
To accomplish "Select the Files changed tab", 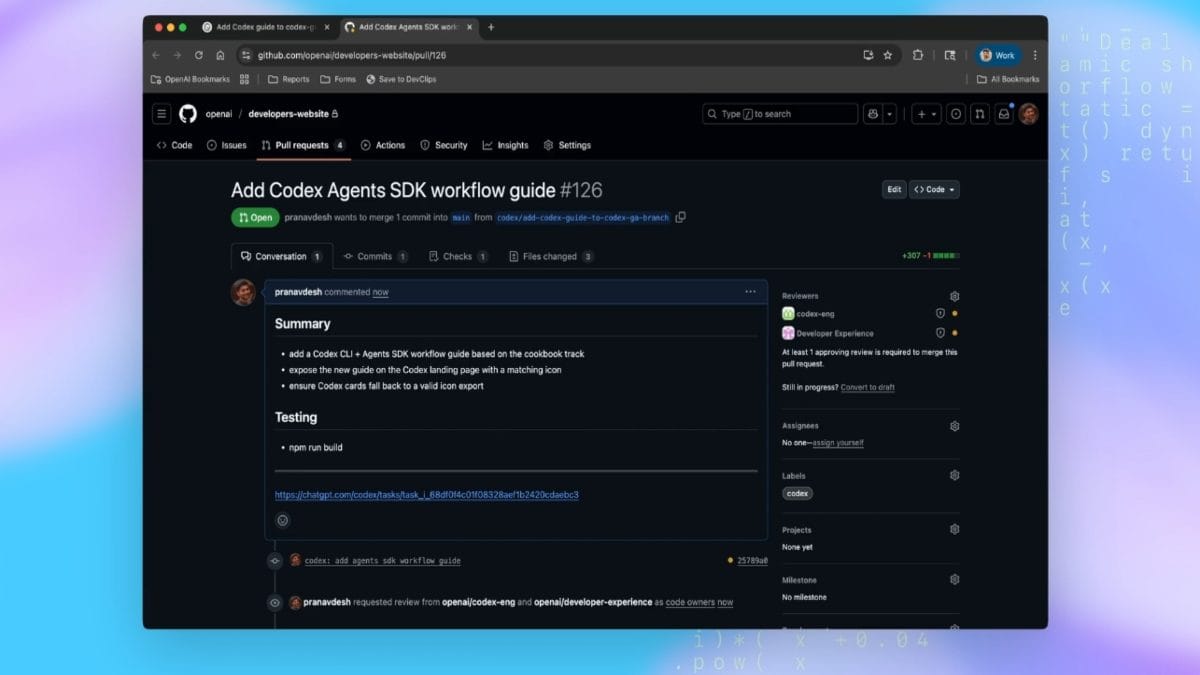I will (x=551, y=256).
